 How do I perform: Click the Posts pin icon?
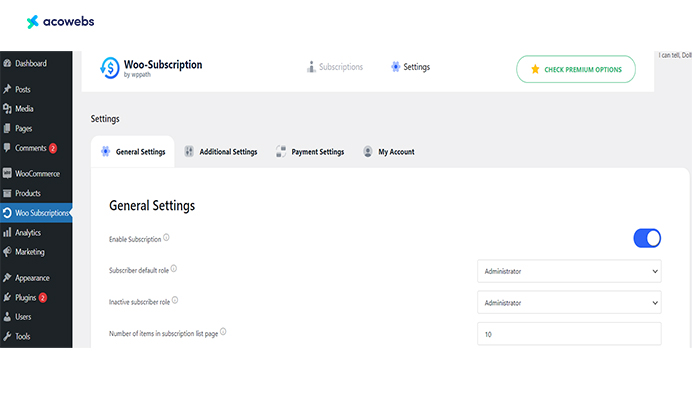click(x=7, y=89)
